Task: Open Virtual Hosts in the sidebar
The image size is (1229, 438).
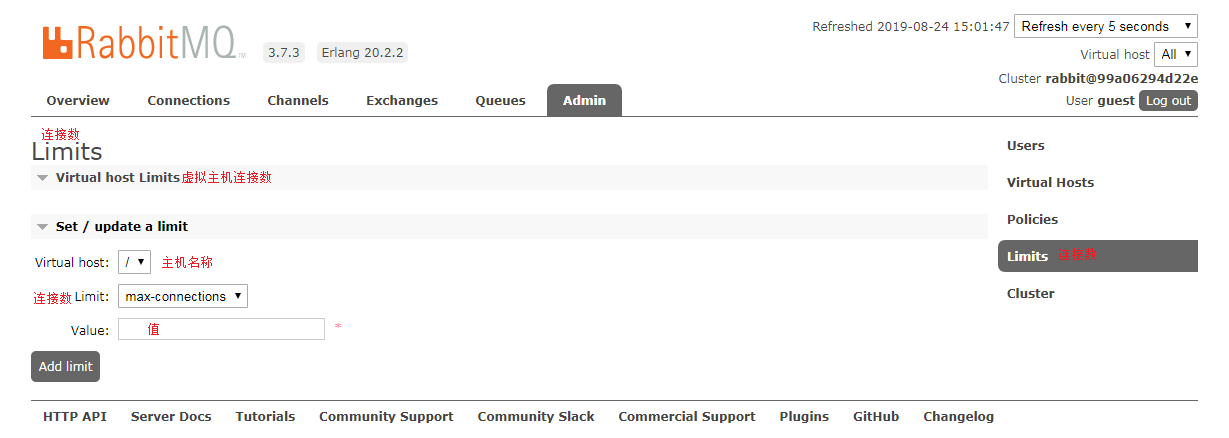Action: [1050, 183]
